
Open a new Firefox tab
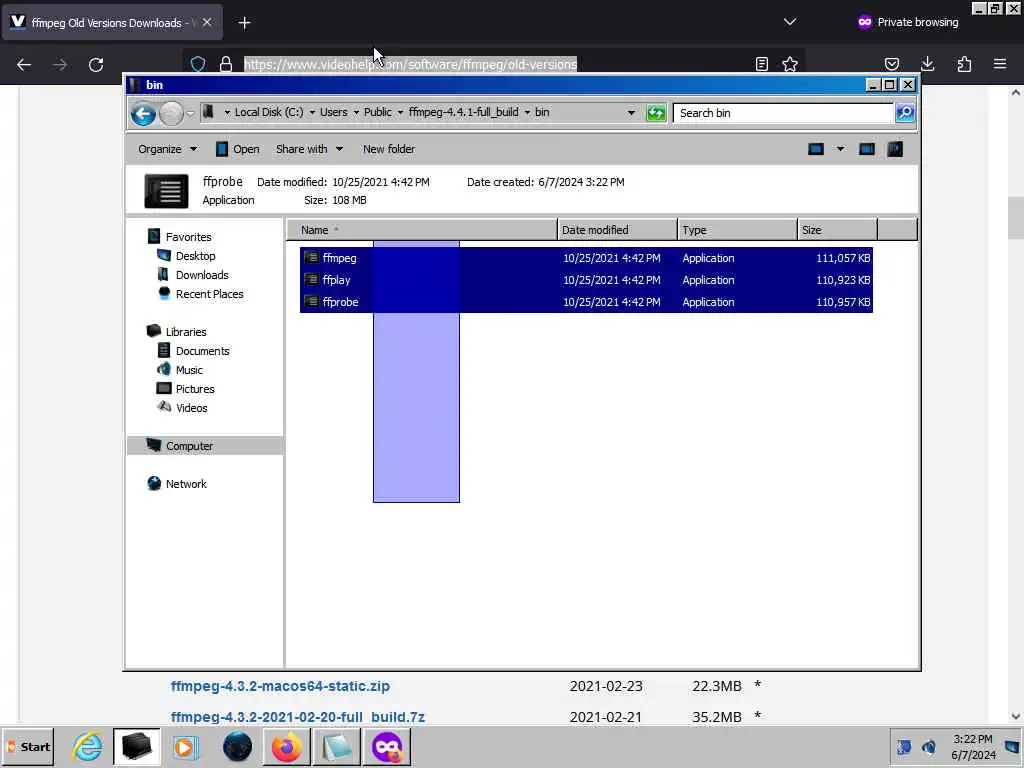pyautogui.click(x=244, y=23)
